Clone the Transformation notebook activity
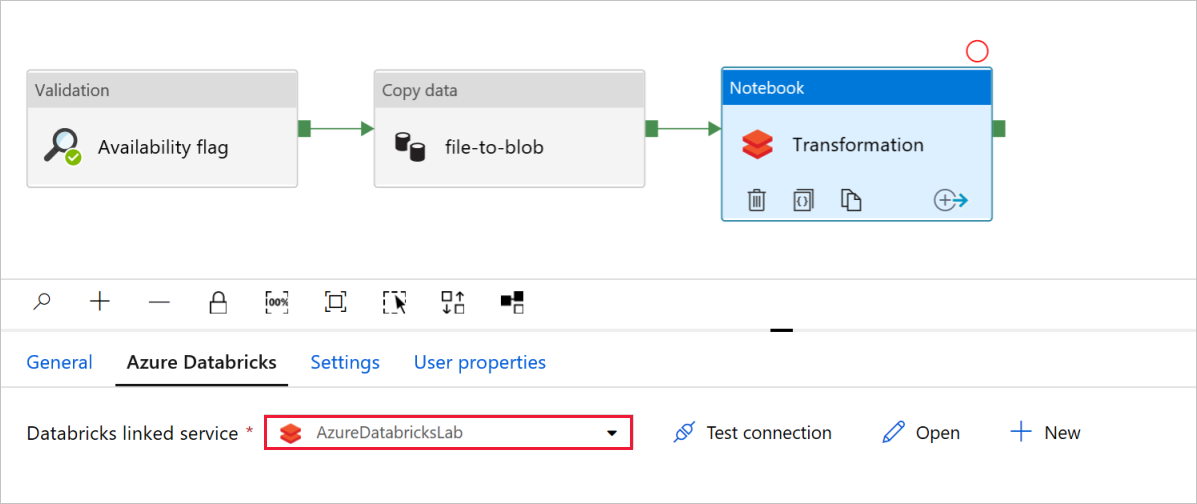Viewport: 1197px width, 504px height. coord(851,200)
